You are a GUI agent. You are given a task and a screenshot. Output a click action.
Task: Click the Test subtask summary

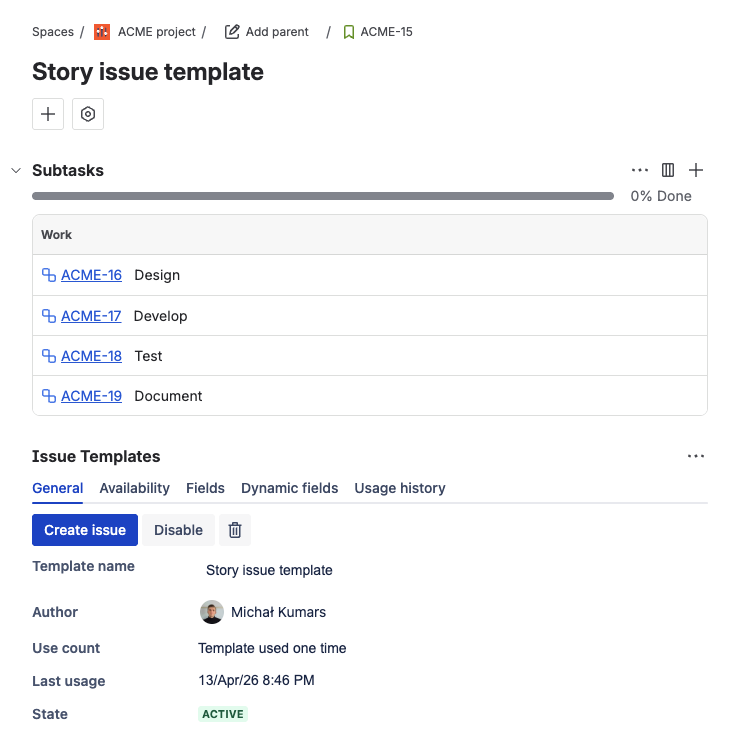coord(148,356)
